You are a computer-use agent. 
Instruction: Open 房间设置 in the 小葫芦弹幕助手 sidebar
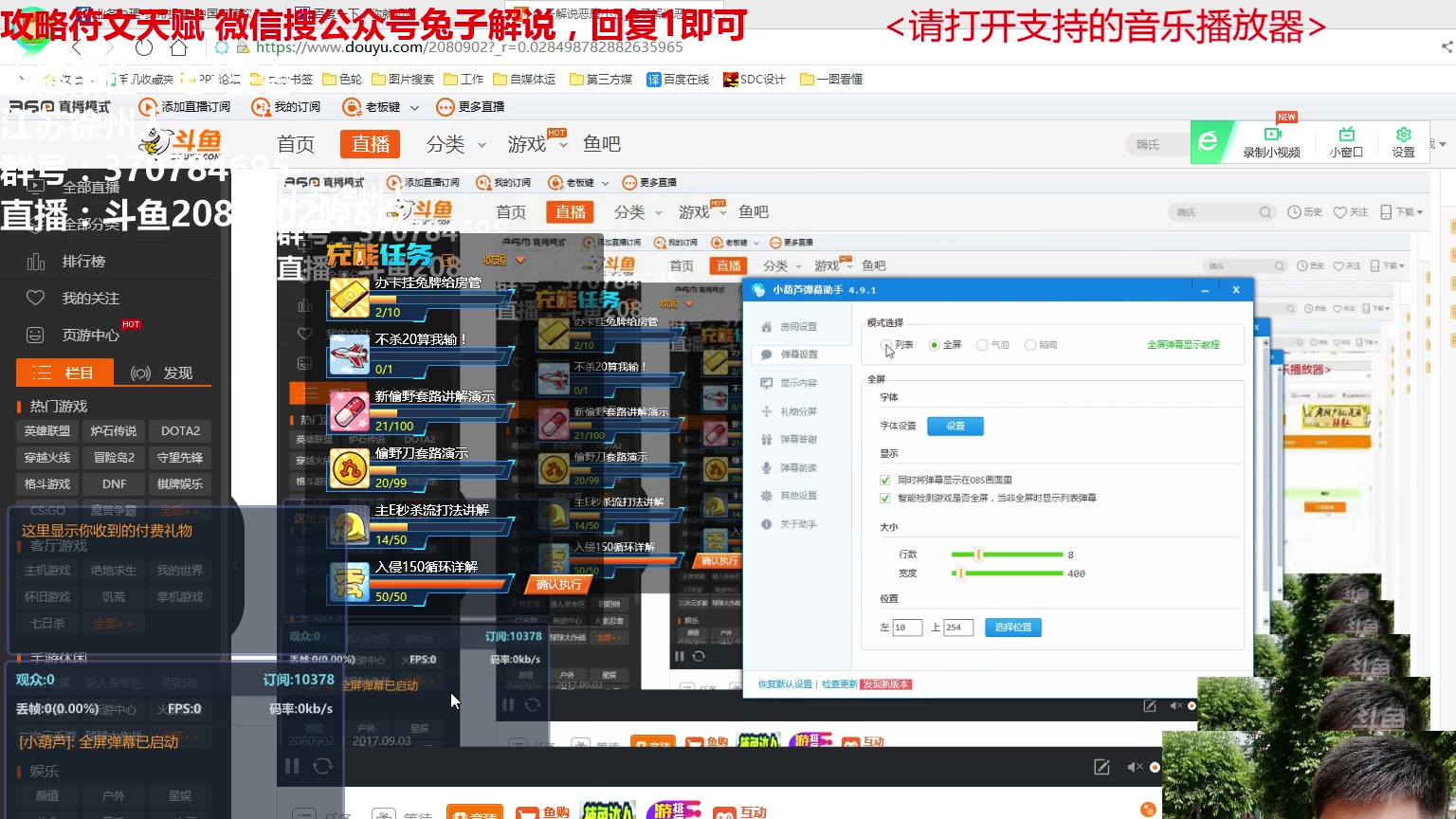[789, 326]
